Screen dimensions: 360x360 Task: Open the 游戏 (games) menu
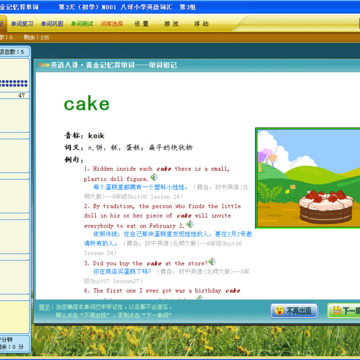[171, 24]
